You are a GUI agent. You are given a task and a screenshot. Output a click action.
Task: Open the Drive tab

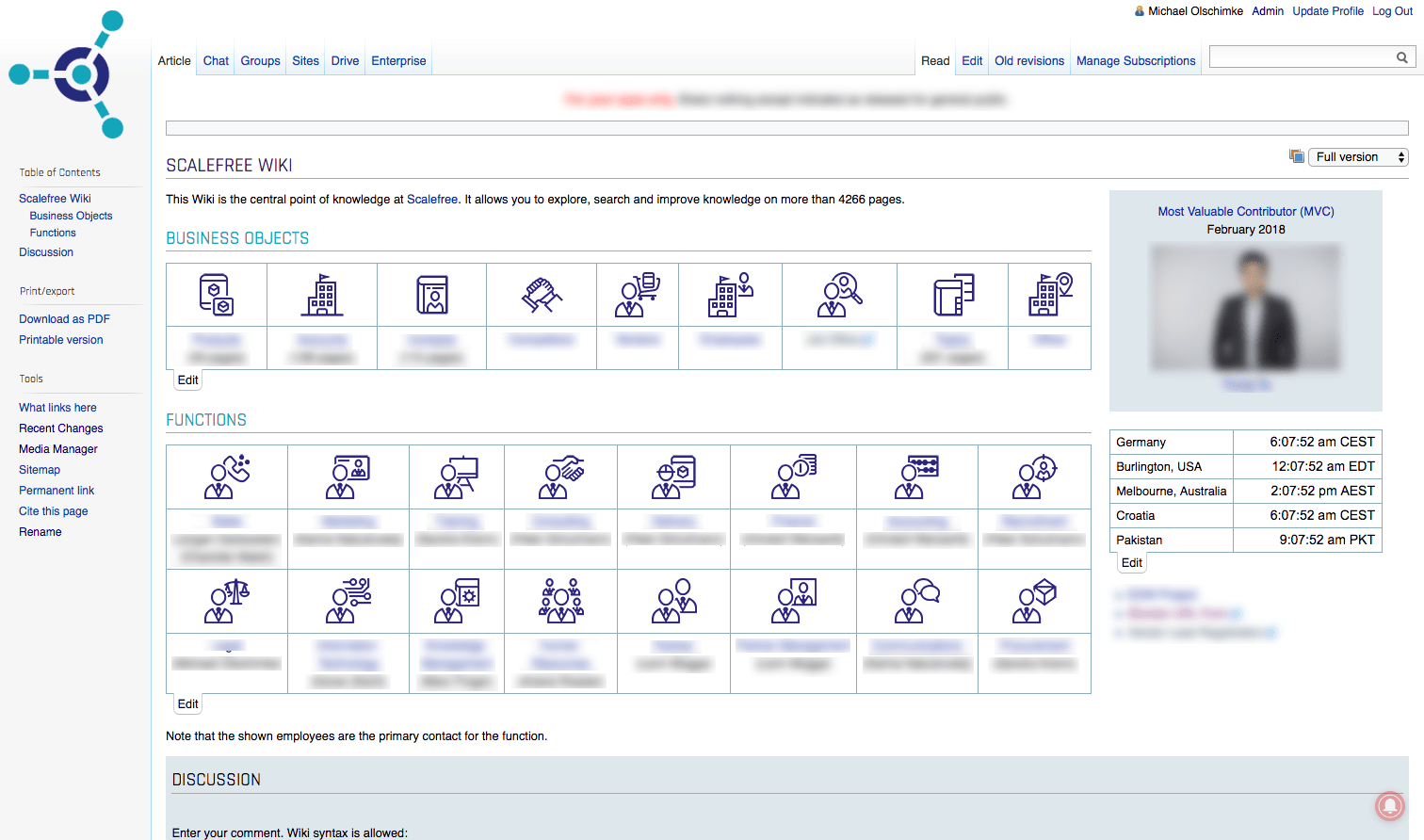point(345,60)
